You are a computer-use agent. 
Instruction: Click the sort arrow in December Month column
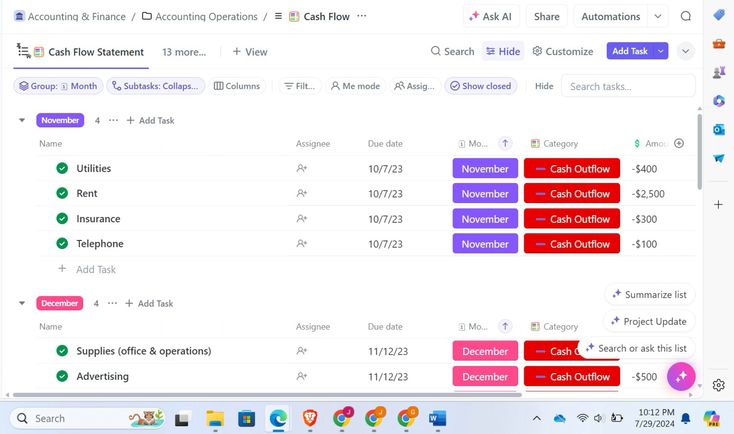(x=505, y=326)
